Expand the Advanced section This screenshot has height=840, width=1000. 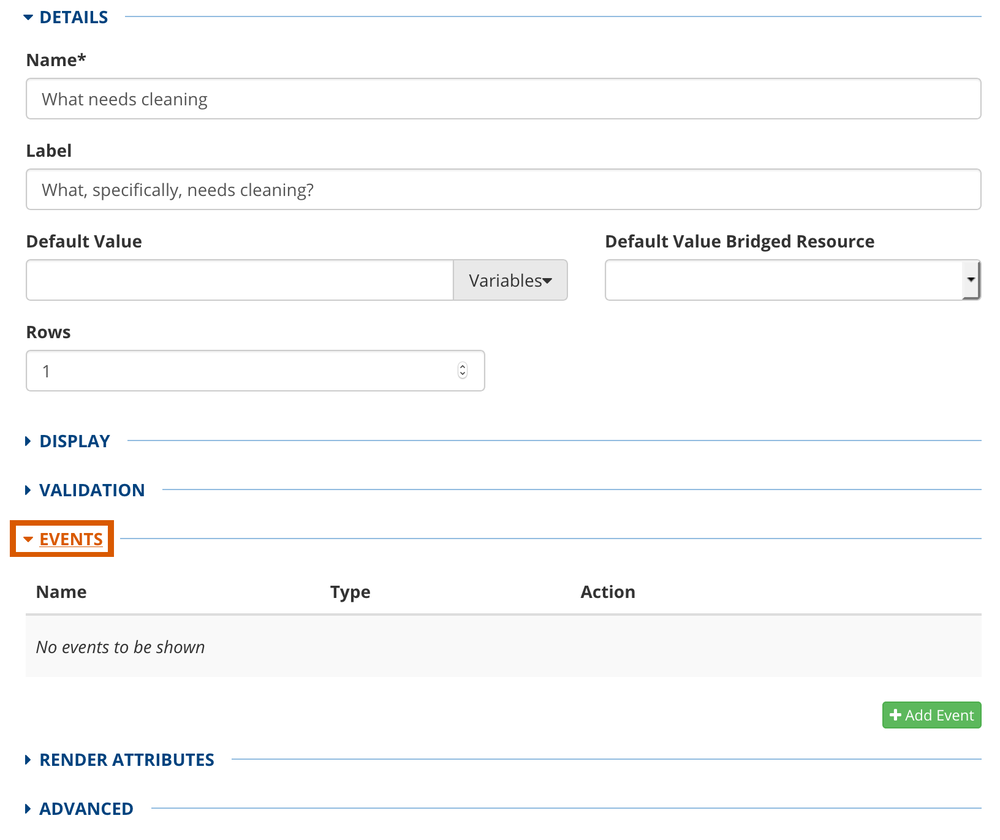pos(86,808)
